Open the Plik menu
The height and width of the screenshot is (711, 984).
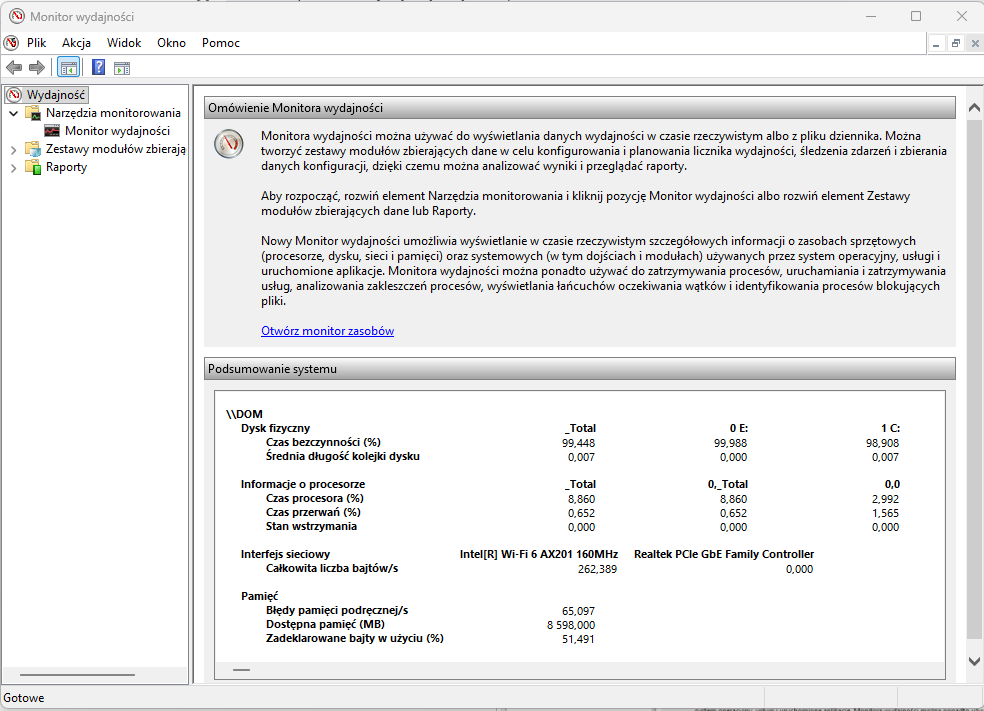pyautogui.click(x=36, y=43)
